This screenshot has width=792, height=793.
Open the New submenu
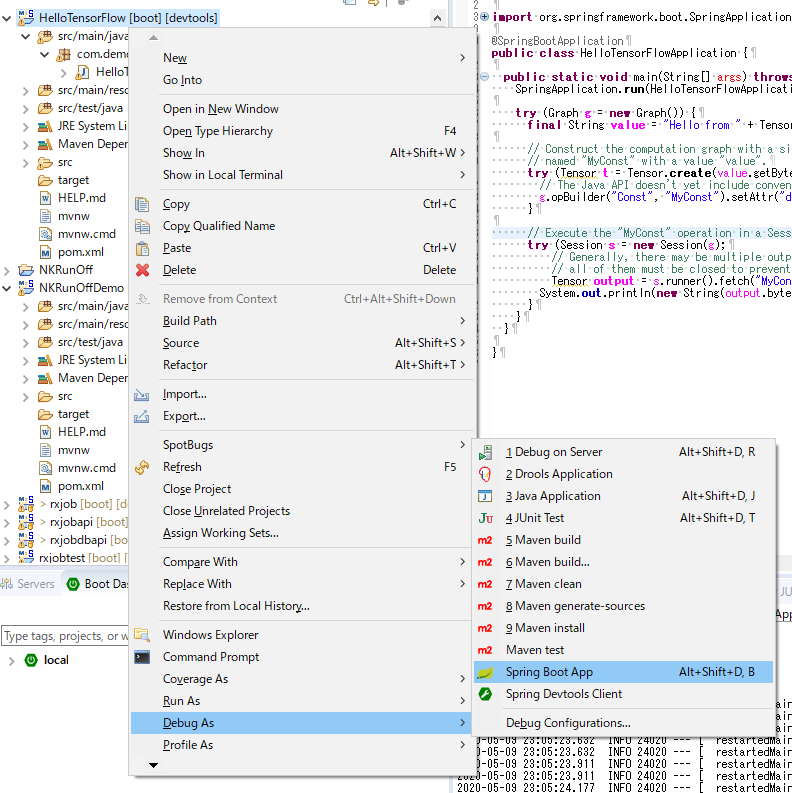click(x=302, y=58)
